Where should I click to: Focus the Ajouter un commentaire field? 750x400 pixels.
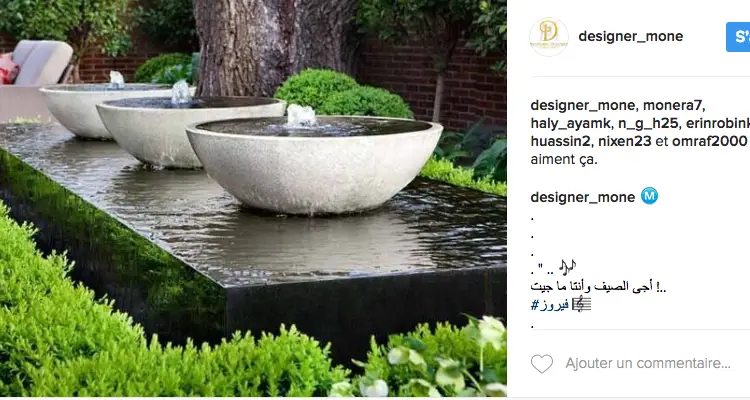click(648, 364)
